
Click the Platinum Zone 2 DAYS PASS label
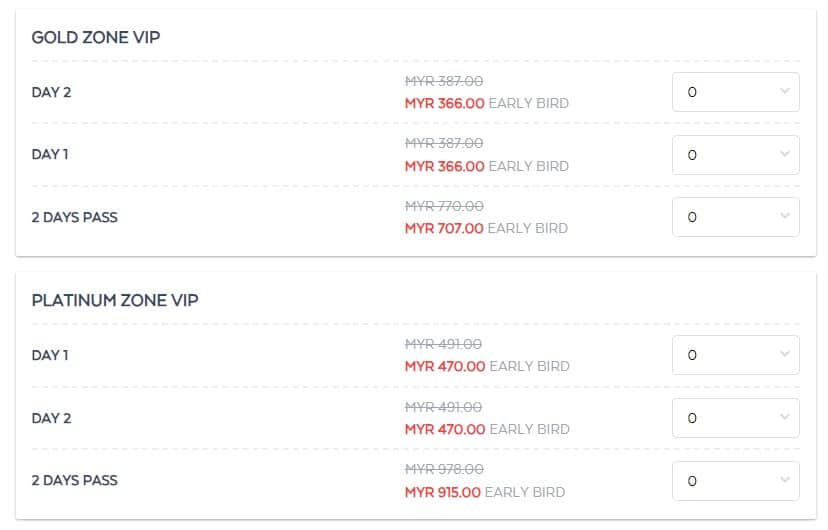(74, 480)
